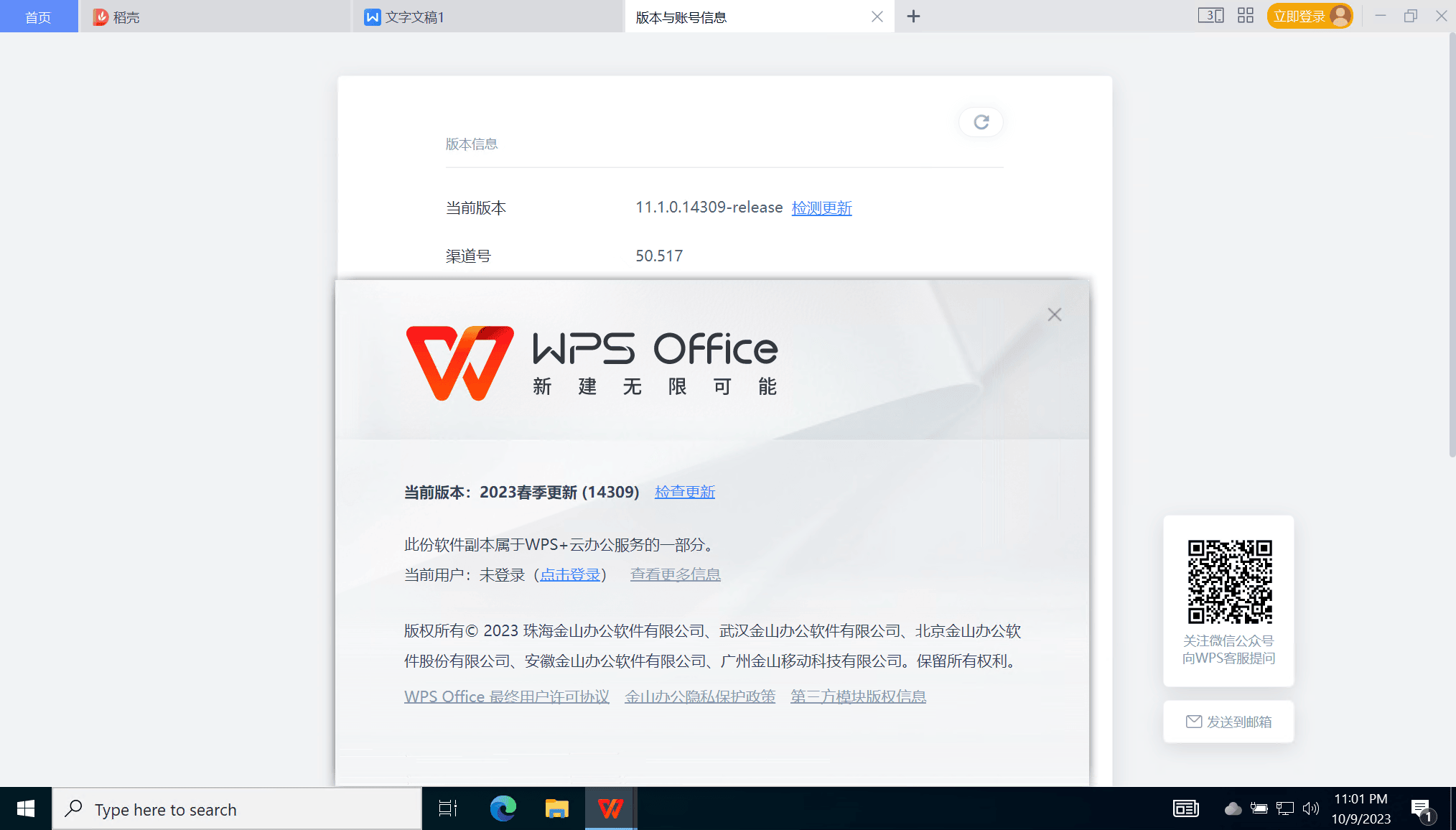This screenshot has height=830, width=1456.
Task: Open WPS Office 最终用户许可协议 link
Action: (x=506, y=696)
